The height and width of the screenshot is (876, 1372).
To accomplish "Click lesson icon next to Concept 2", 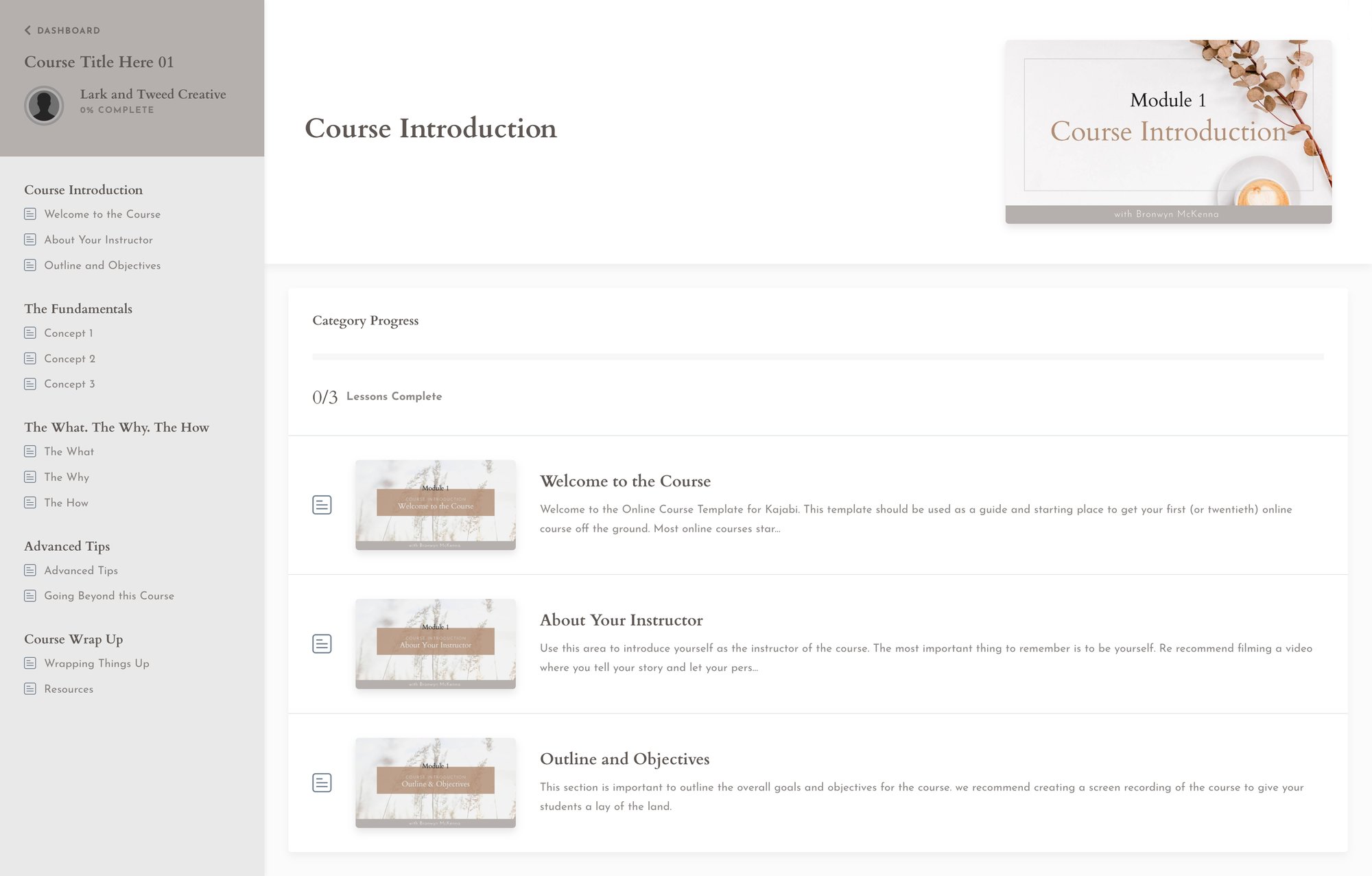I will pos(30,359).
